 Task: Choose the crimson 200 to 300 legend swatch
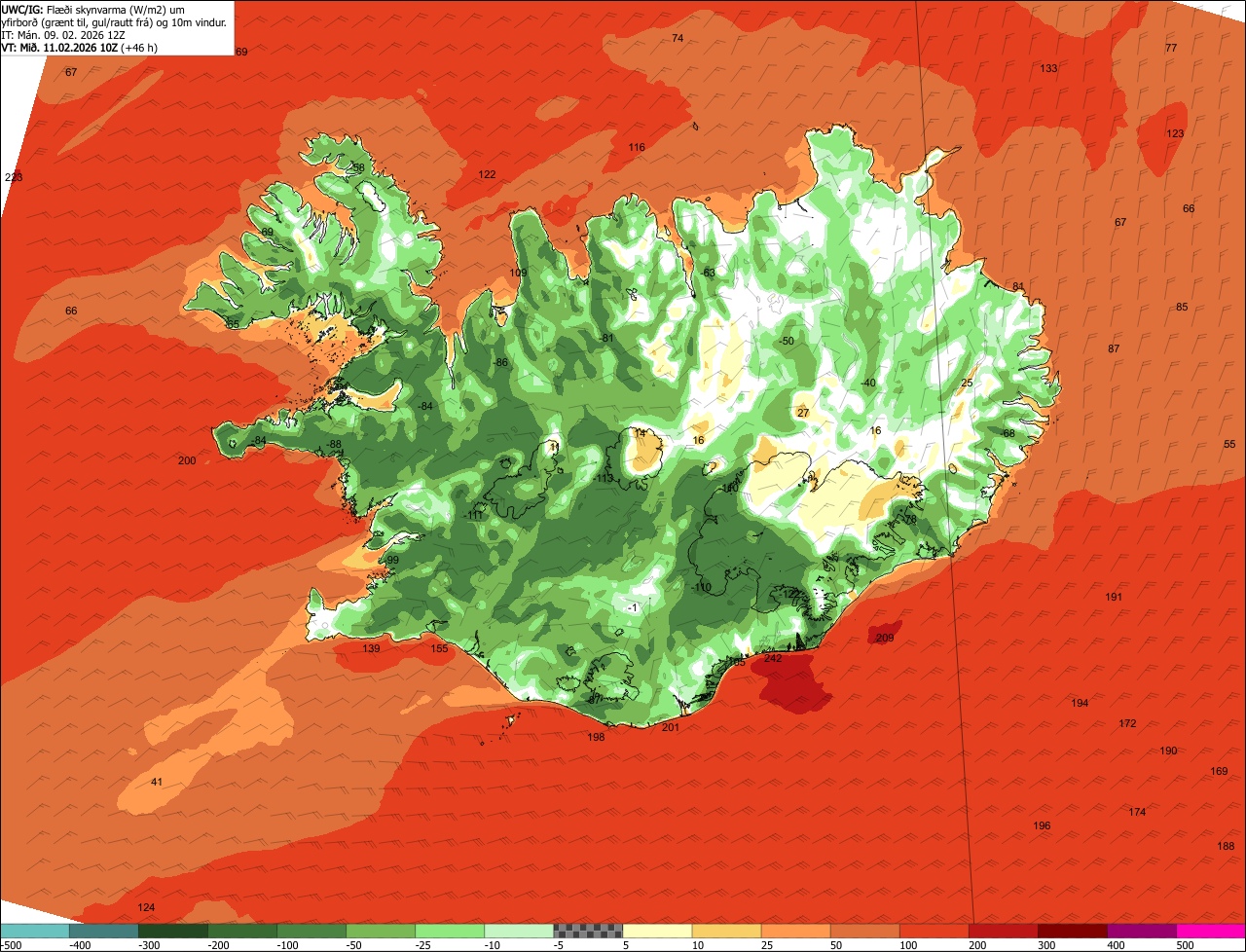tap(1004, 931)
